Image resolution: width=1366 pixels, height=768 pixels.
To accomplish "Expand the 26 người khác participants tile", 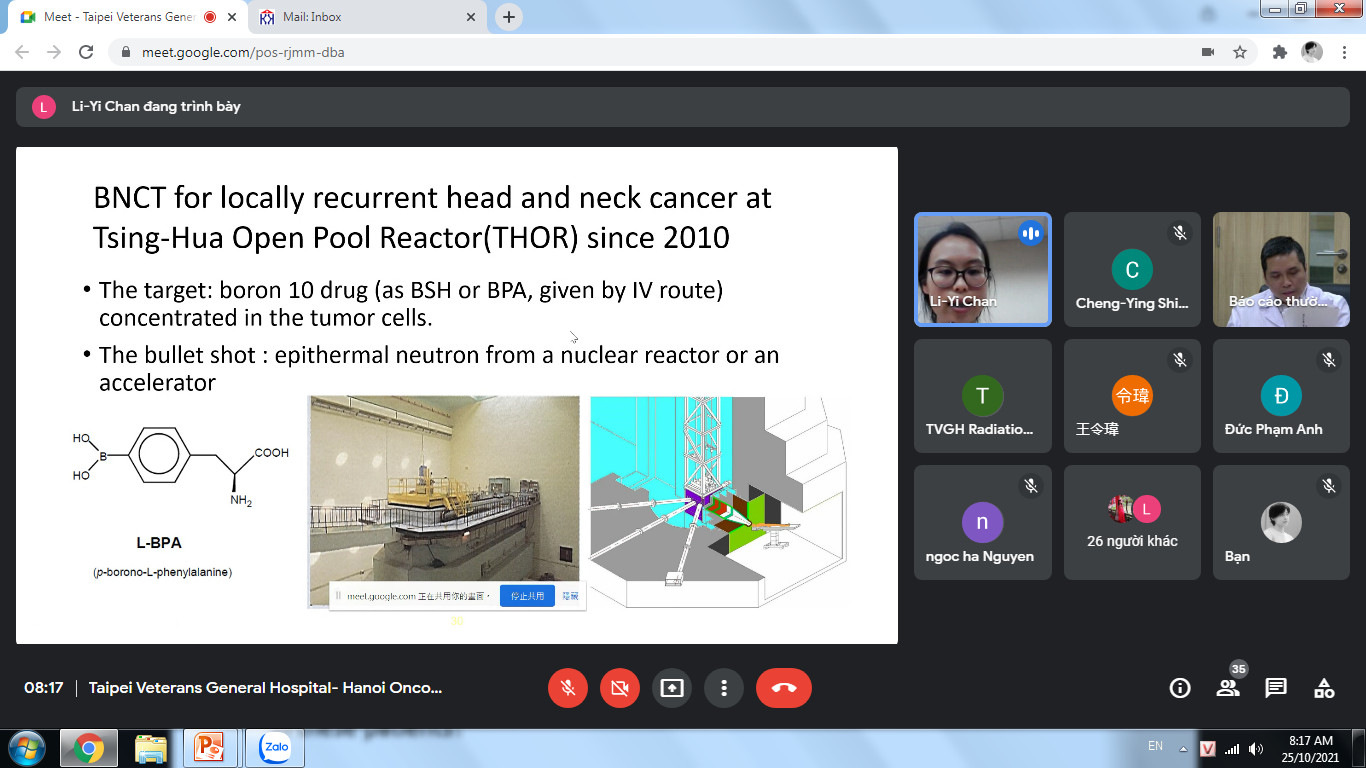I will coord(1132,522).
